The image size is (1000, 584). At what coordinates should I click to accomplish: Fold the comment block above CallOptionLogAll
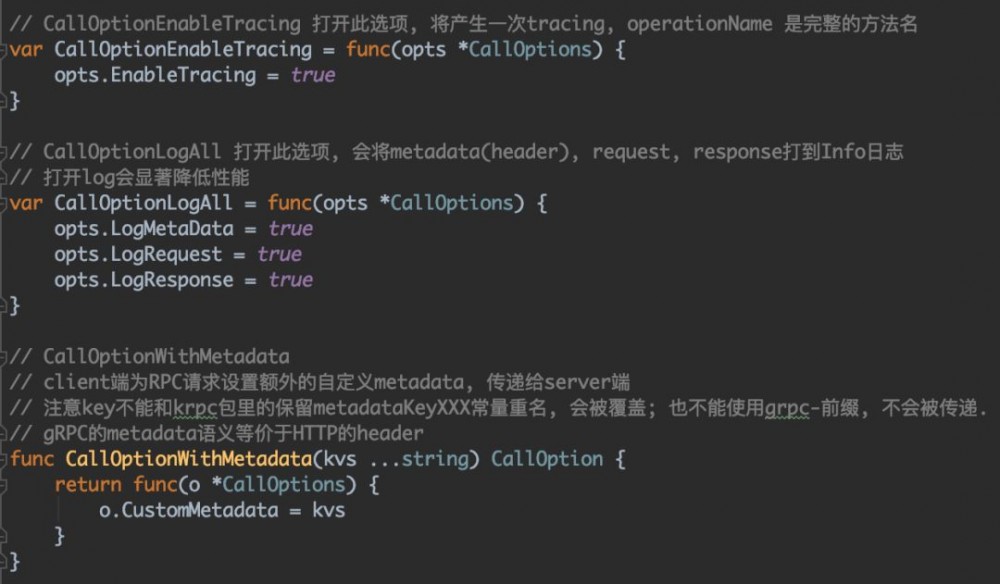point(5,152)
